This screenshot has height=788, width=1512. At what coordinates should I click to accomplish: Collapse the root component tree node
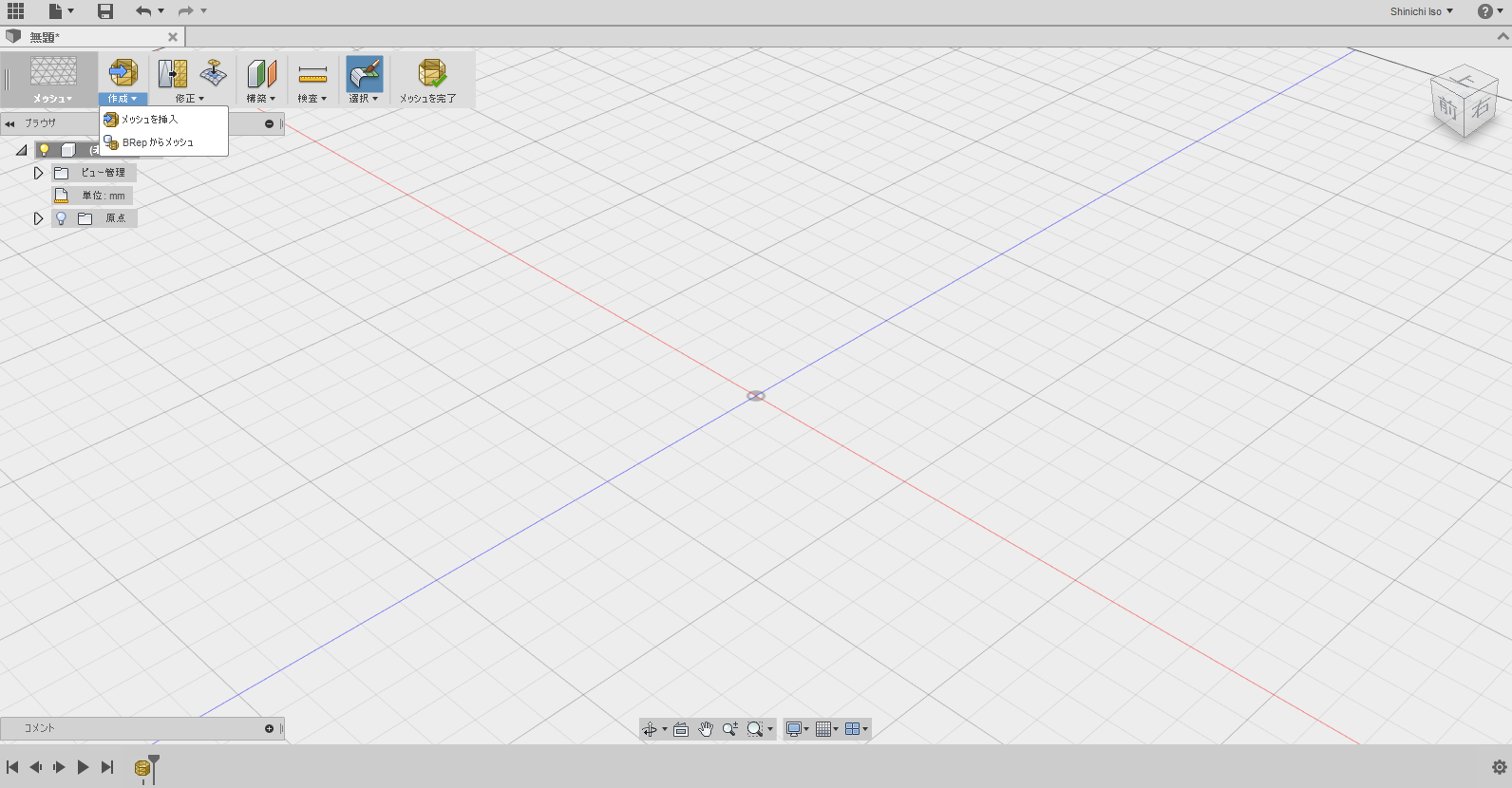[21, 150]
